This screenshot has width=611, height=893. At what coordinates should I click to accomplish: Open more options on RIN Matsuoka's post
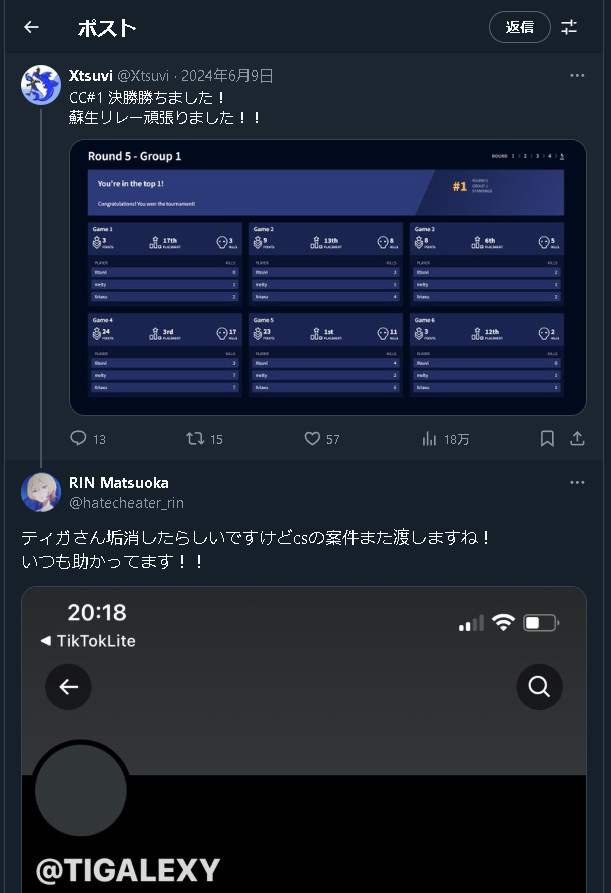coord(577,482)
